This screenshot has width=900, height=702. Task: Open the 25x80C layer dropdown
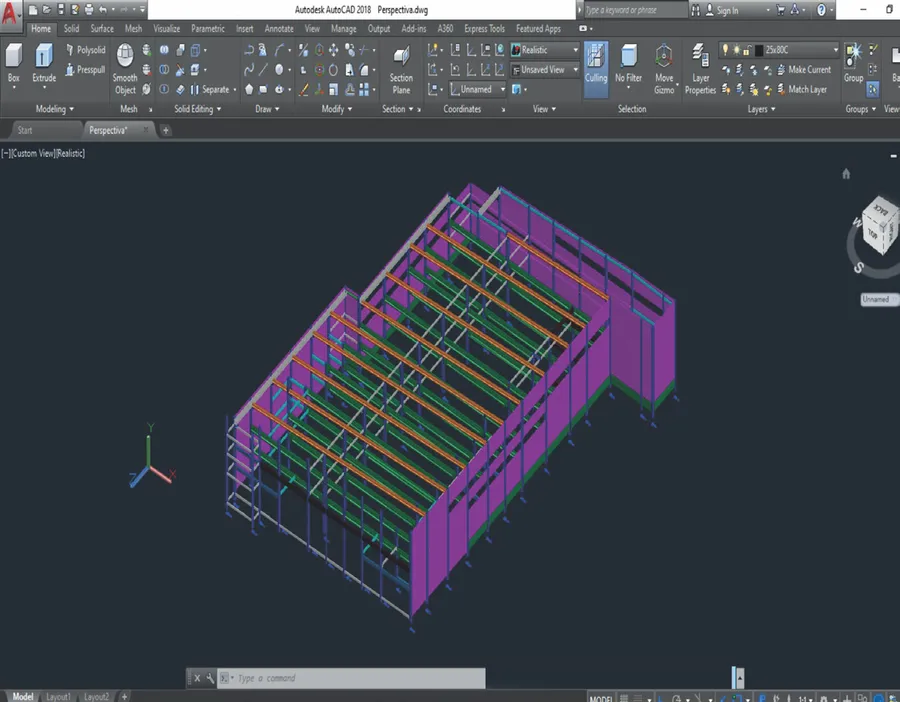point(779,50)
